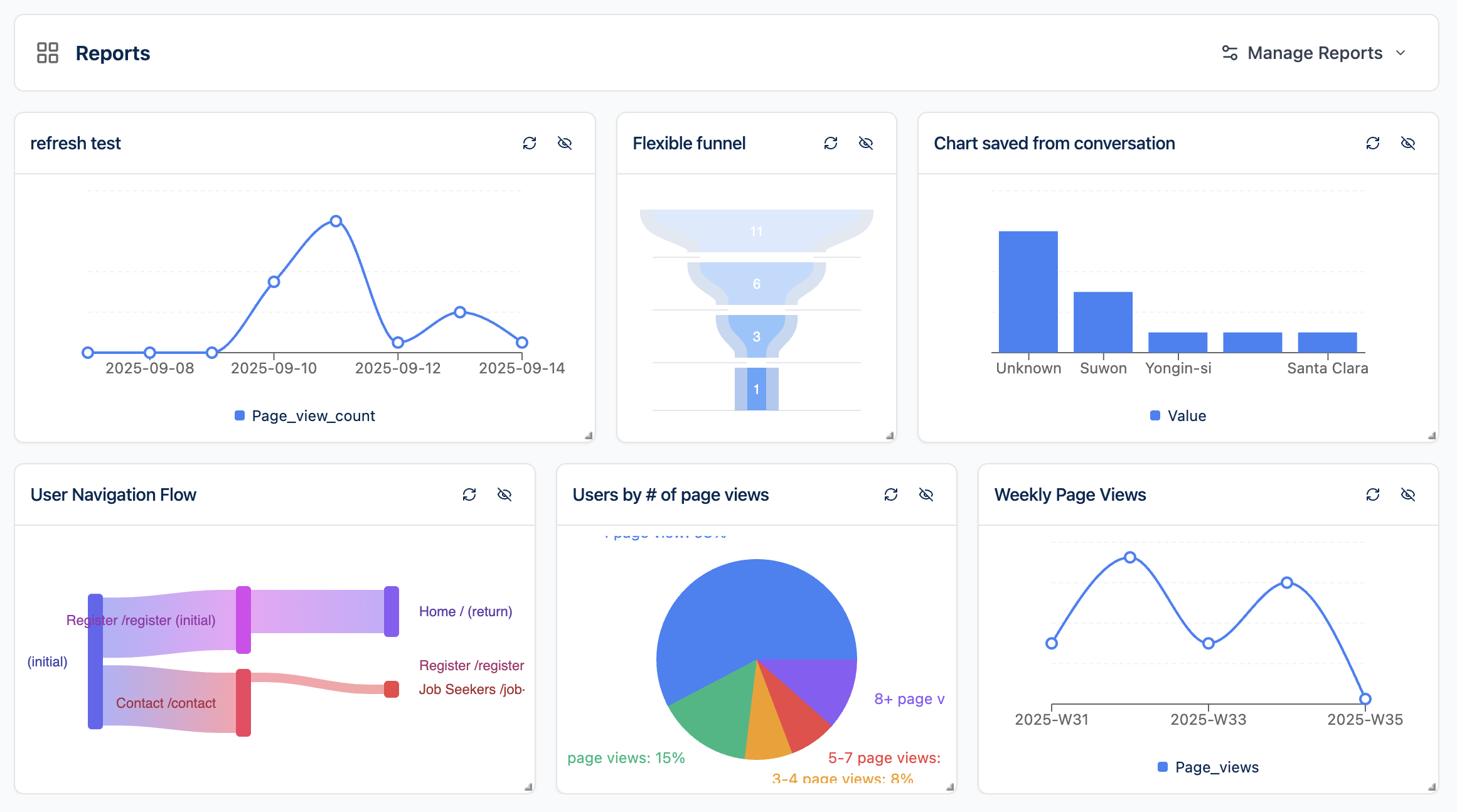This screenshot has width=1457, height=812.
Task: Refresh the 'refresh test' chart
Action: [530, 143]
